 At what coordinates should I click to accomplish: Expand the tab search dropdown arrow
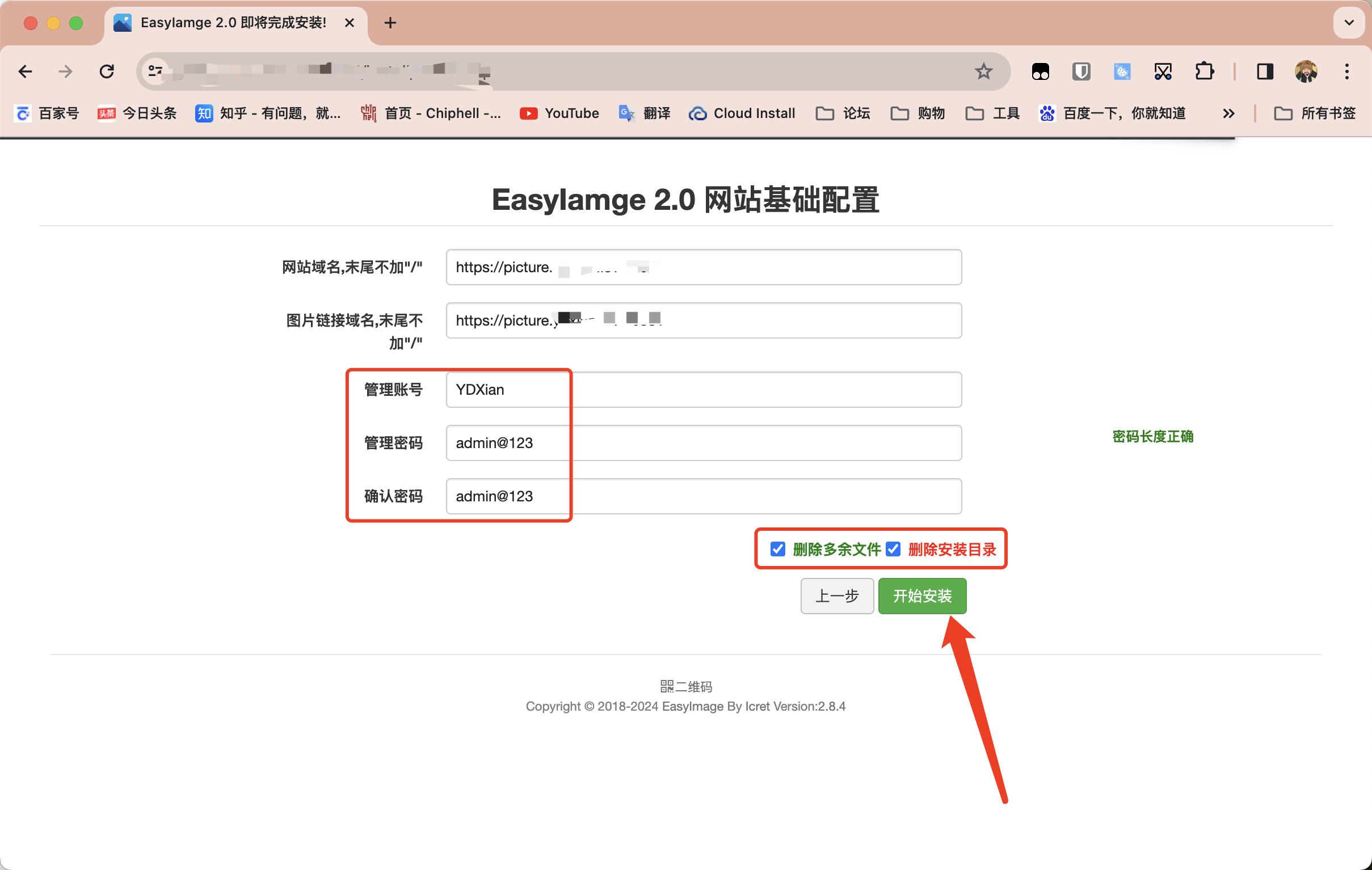[1349, 23]
